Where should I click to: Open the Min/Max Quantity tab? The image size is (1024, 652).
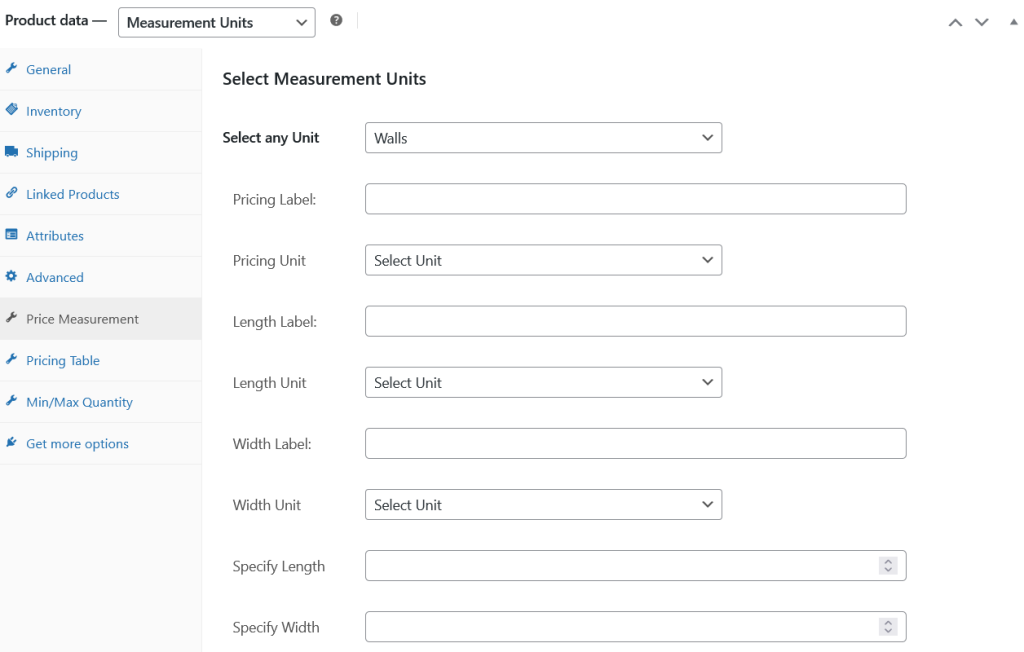[79, 402]
